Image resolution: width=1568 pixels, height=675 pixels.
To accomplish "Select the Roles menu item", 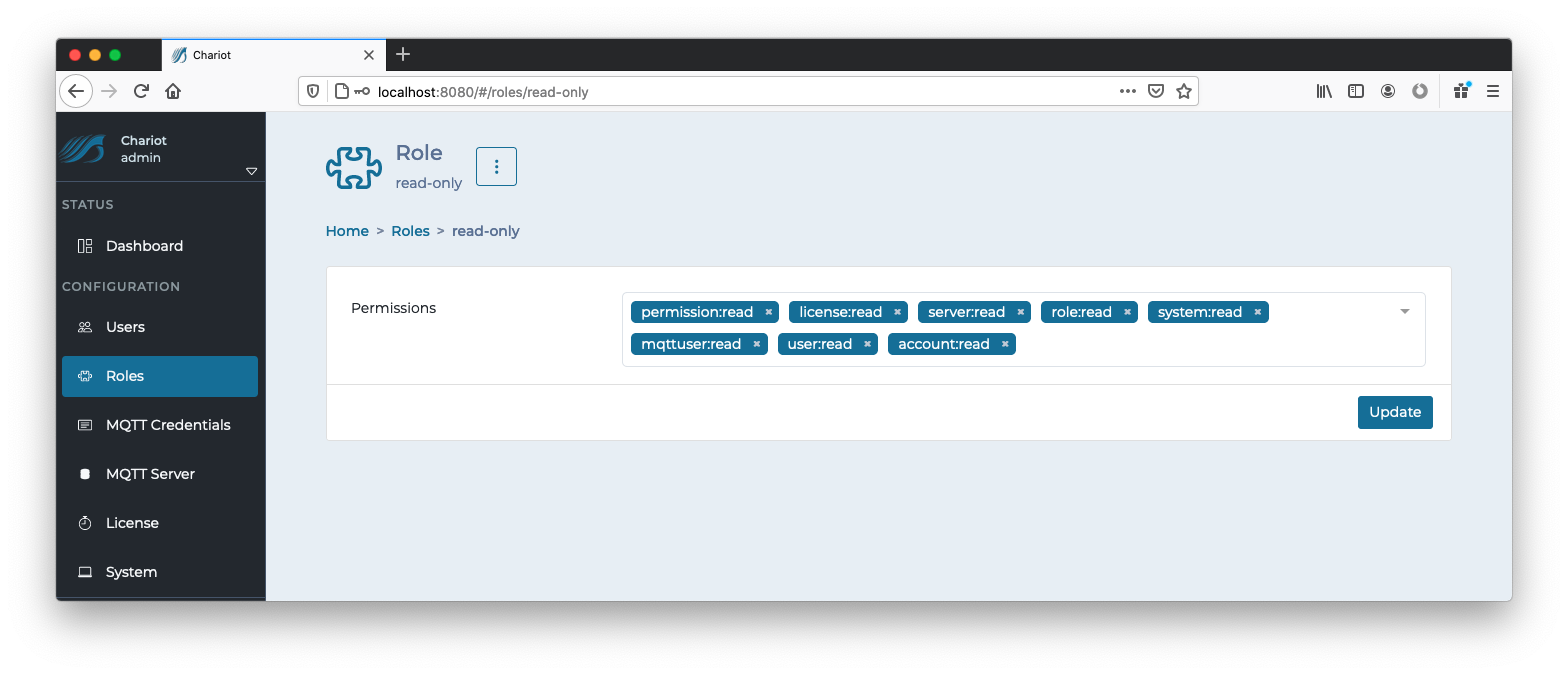I will [160, 376].
